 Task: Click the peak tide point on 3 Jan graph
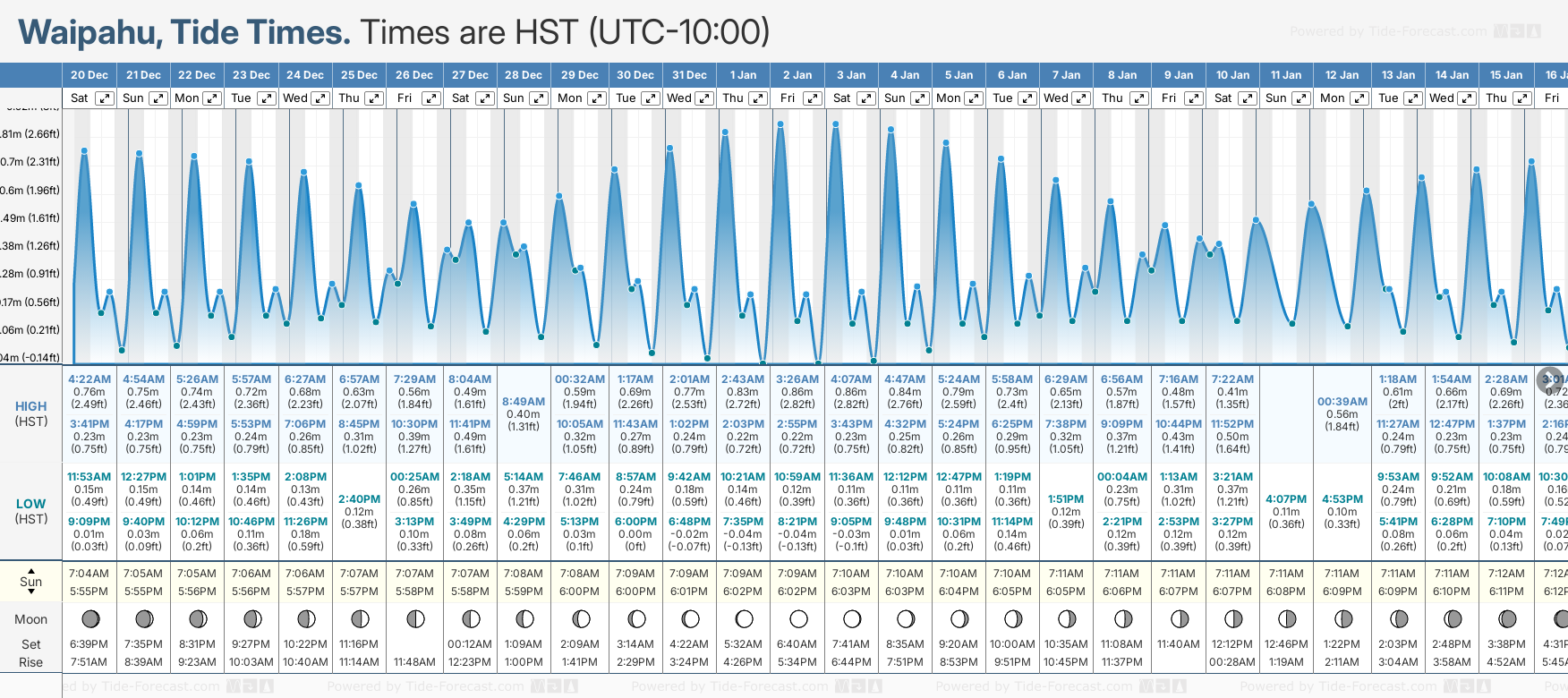(x=836, y=124)
